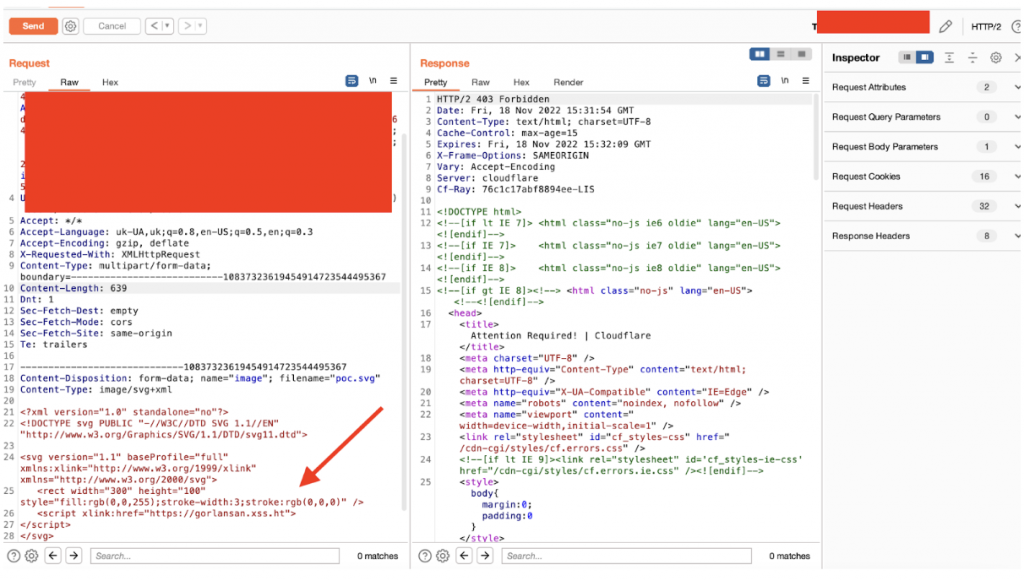The width and height of the screenshot is (1024, 581).
Task: Click the Response viewer vertical scrollbar
Action: (815, 137)
